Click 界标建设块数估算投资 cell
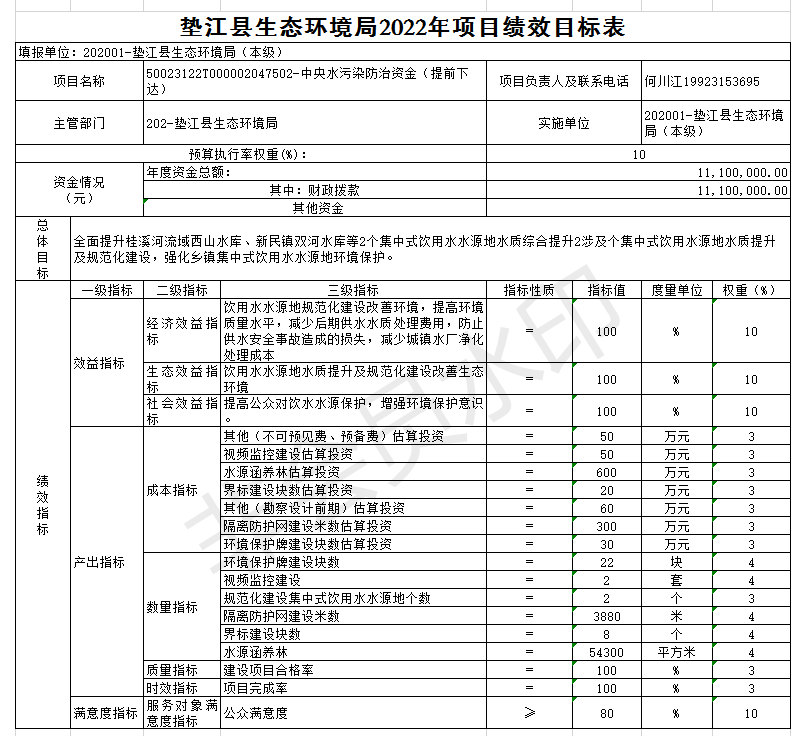 [x=353, y=490]
